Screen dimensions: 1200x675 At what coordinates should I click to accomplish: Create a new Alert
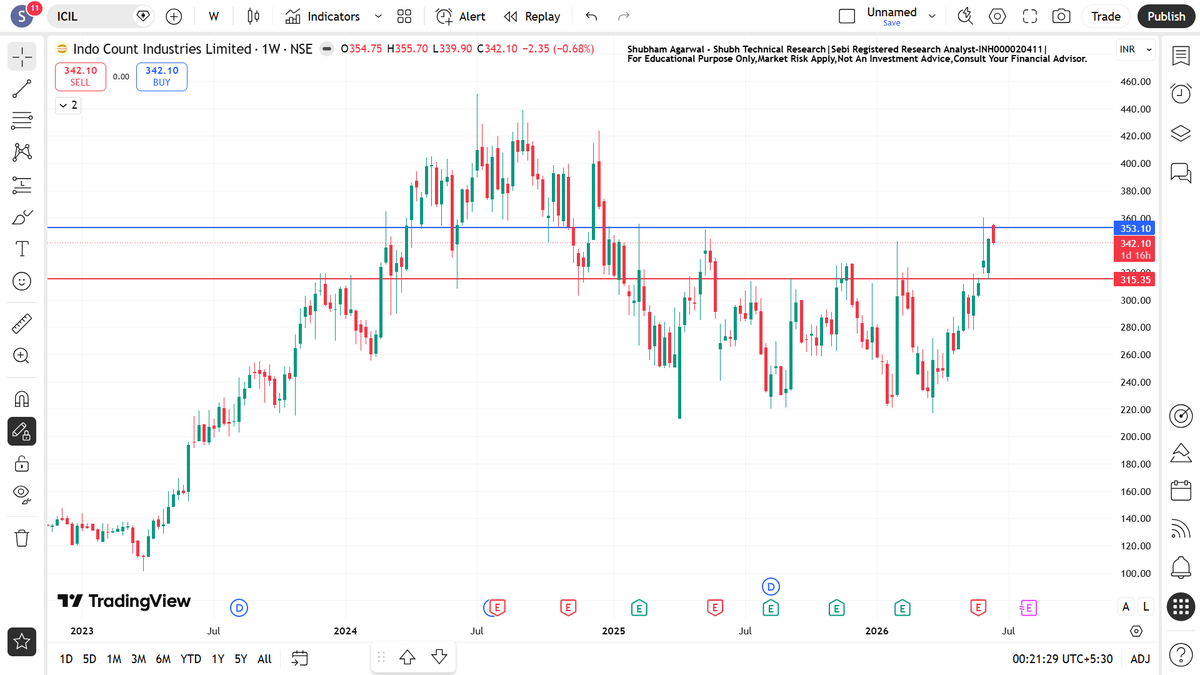pos(461,16)
